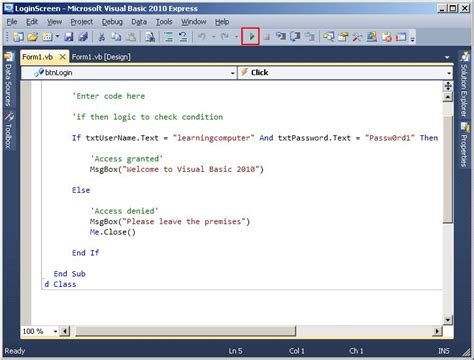Screen dimensions: 474x360
Task: Click the last window icon in the toolbar
Action: point(401,36)
